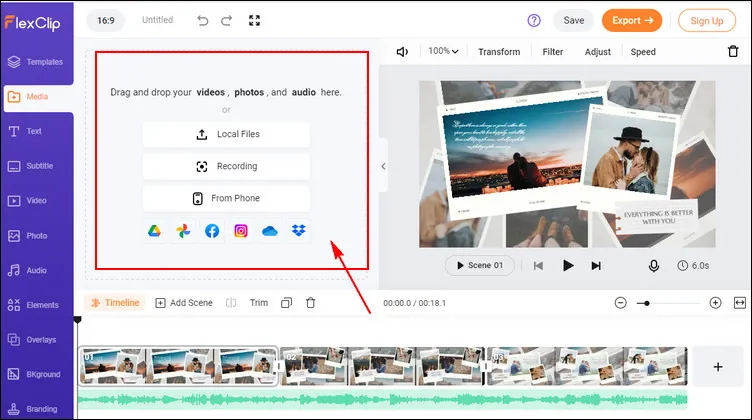Play the full video

coord(568,266)
